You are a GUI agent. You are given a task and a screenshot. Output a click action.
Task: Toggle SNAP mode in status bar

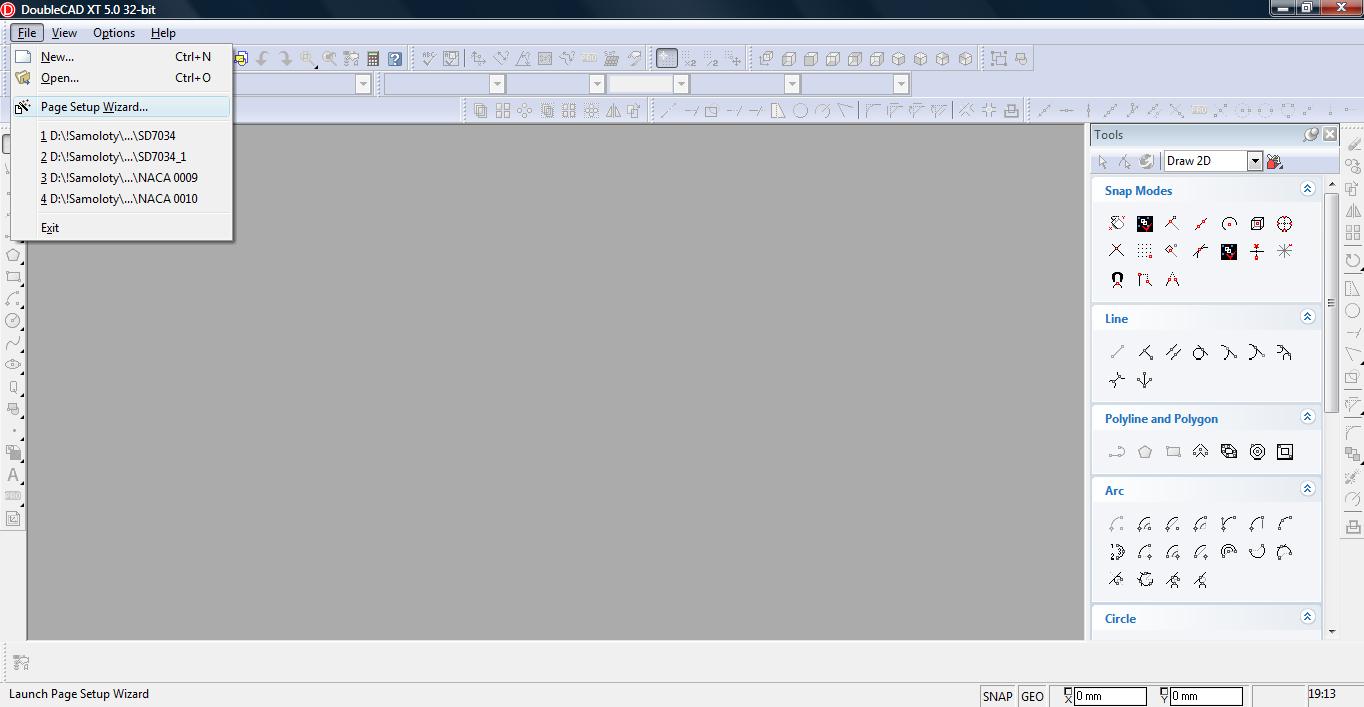997,696
